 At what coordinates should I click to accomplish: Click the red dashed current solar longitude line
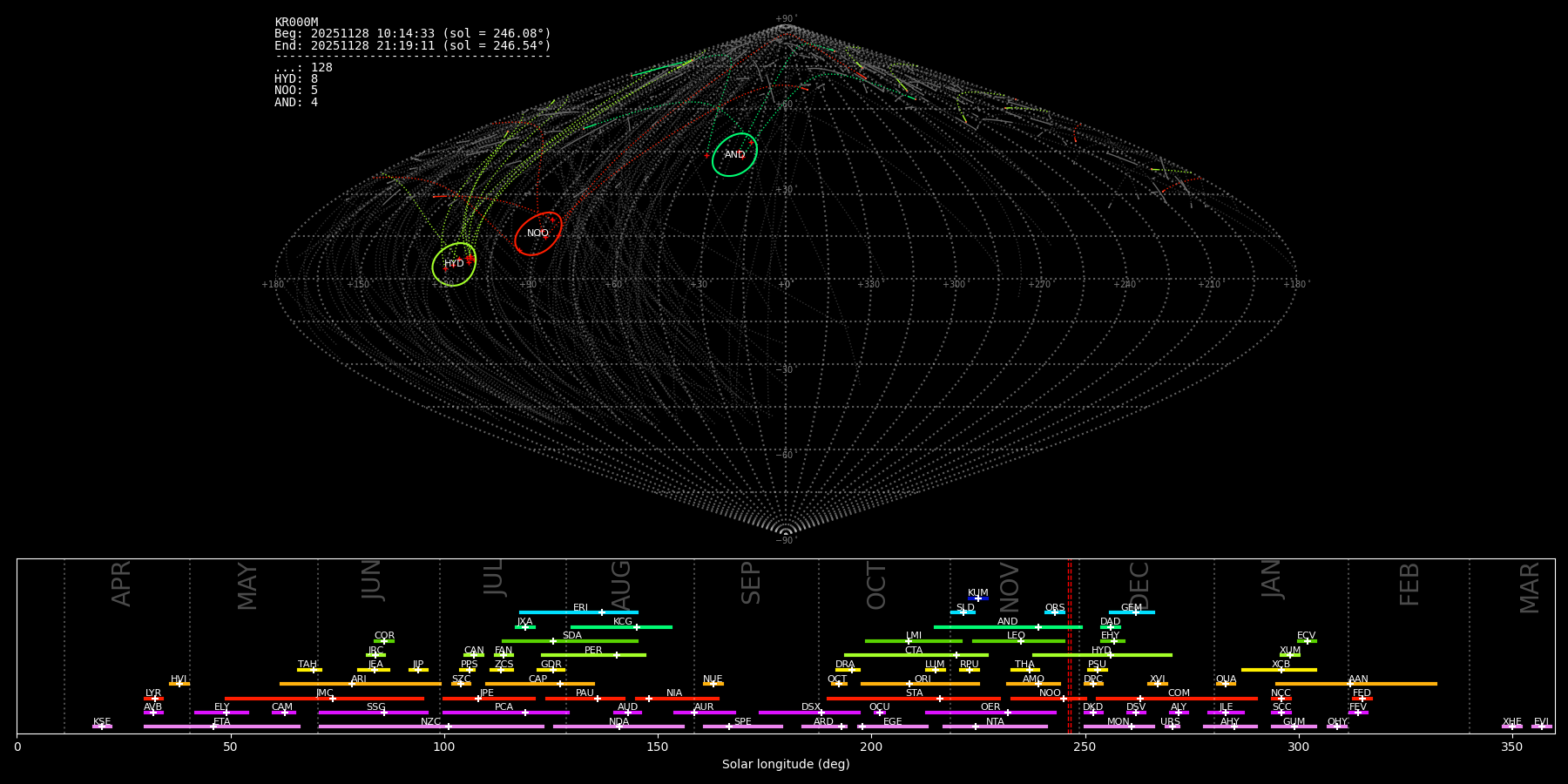1069,645
